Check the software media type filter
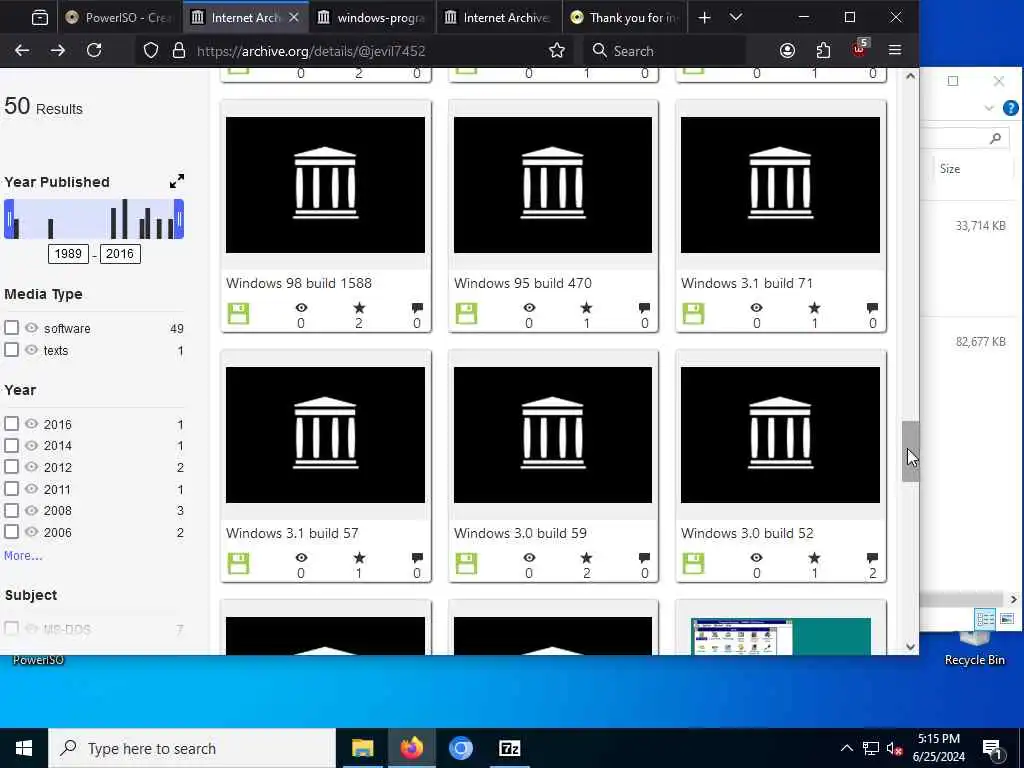Image resolution: width=1024 pixels, height=768 pixels. click(11, 327)
